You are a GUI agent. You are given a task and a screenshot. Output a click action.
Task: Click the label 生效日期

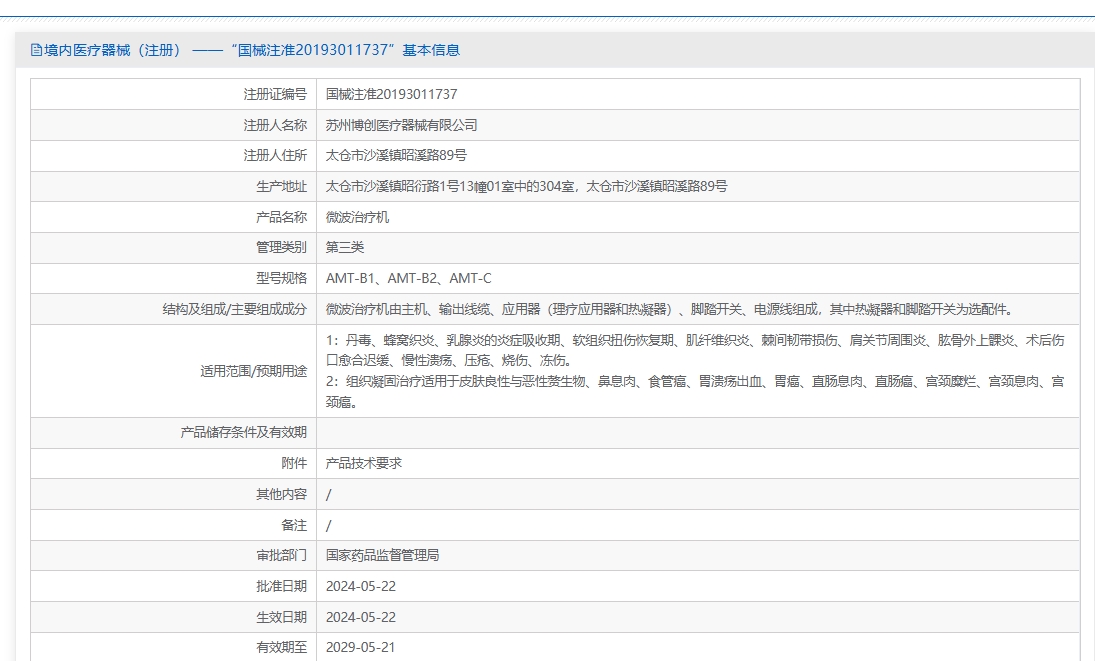pyautogui.click(x=281, y=617)
